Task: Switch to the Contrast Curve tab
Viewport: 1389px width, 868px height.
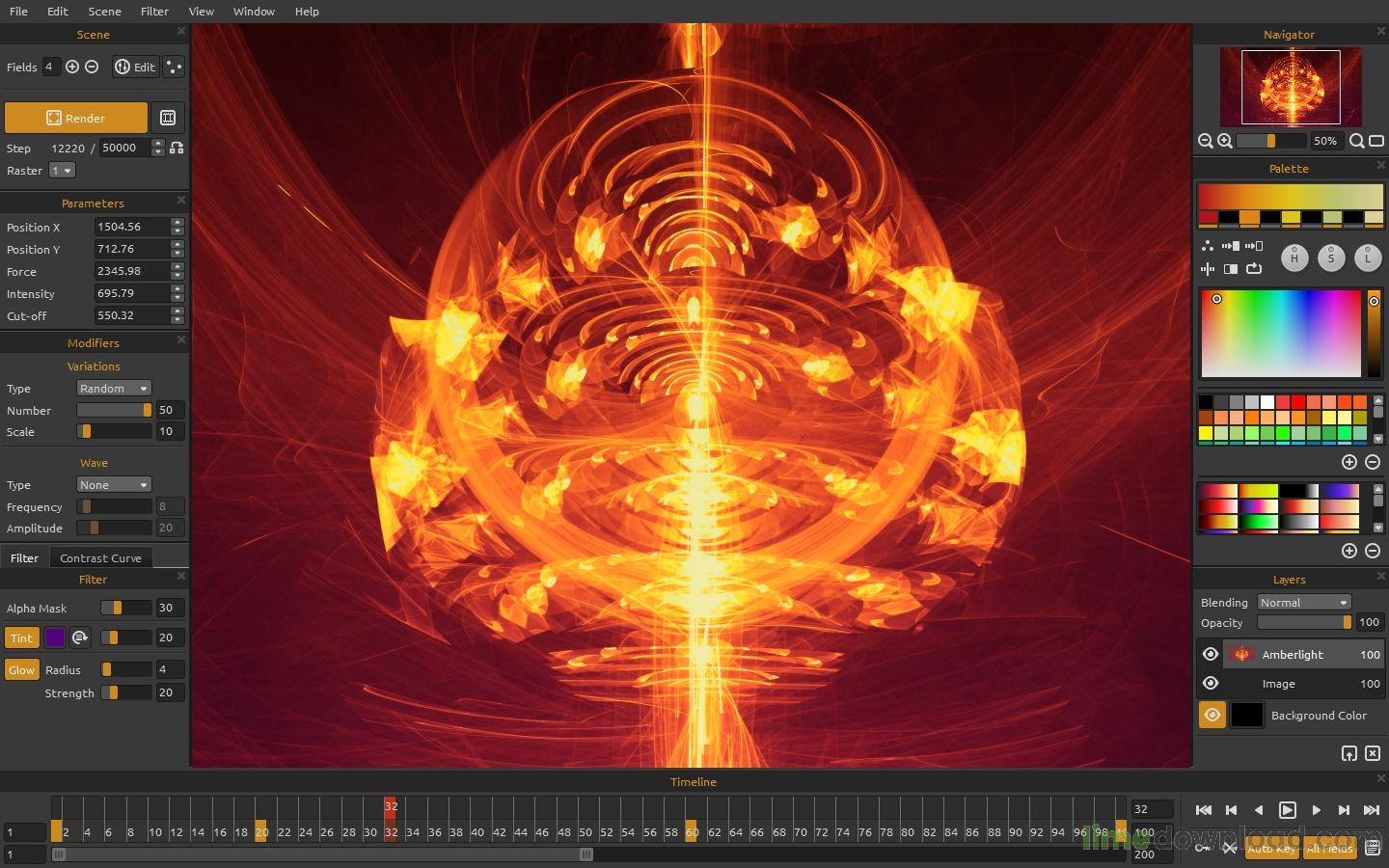Action: point(100,557)
